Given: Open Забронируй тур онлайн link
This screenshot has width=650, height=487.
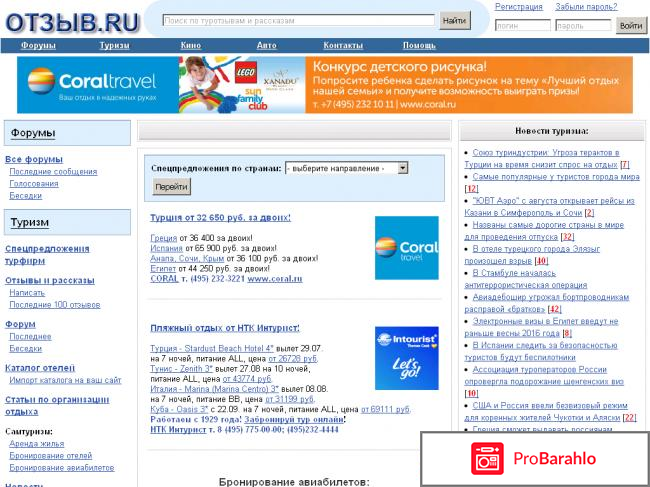Looking at the screenshot, I should [x=294, y=419].
